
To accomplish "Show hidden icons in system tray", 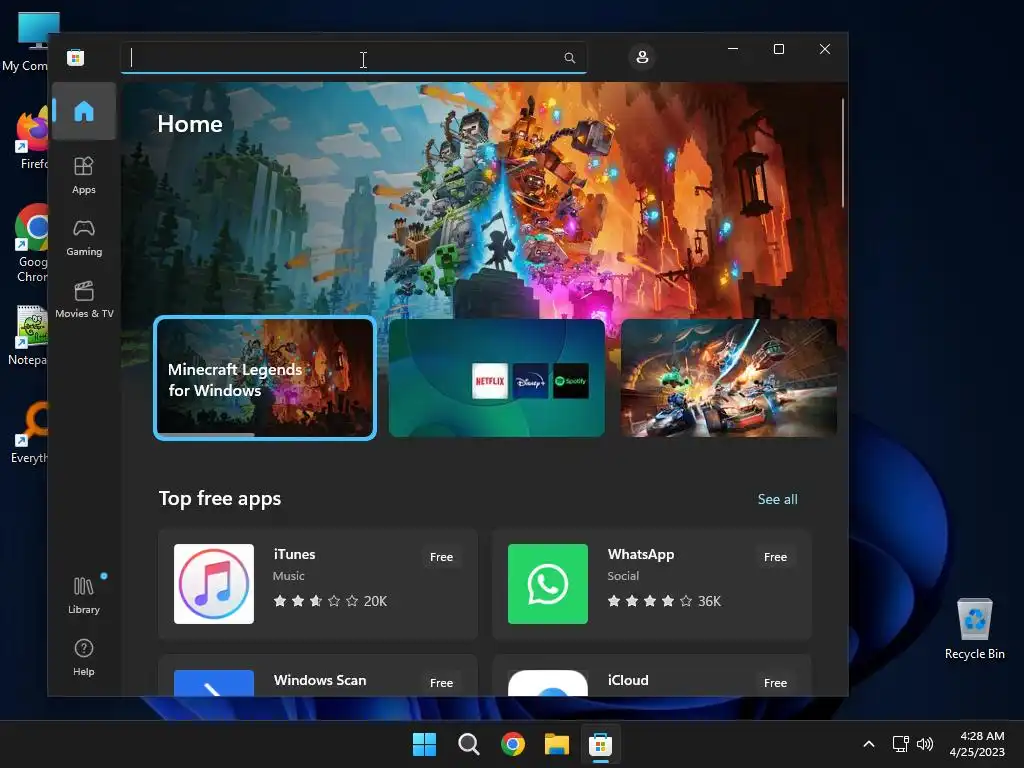I will coord(869,744).
